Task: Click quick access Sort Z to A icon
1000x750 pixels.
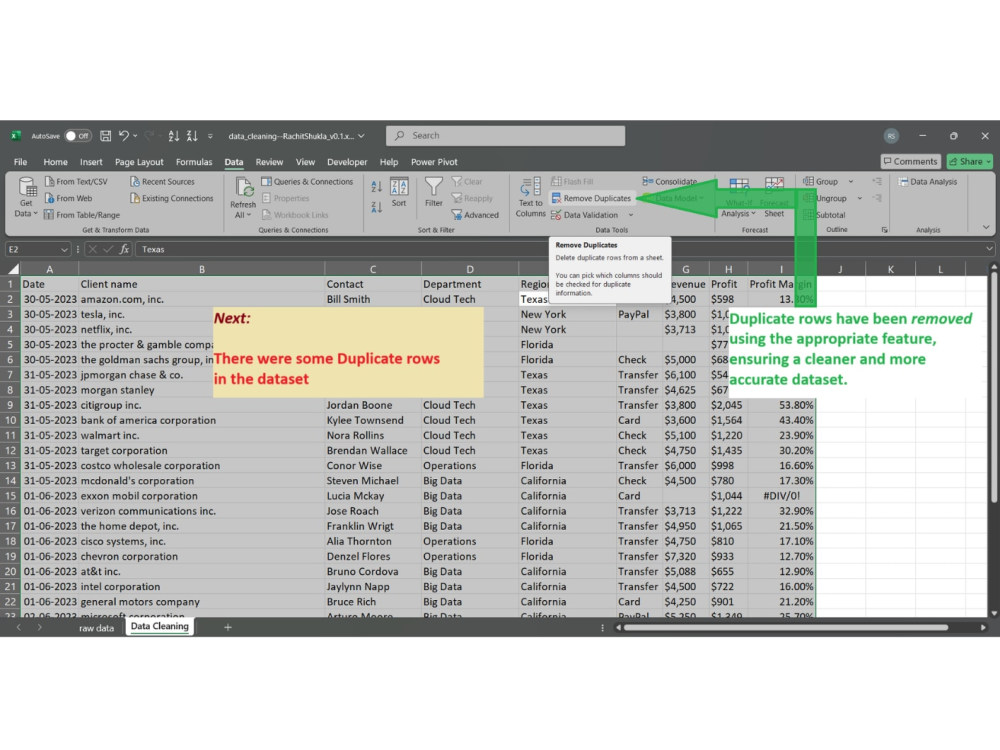Action: (x=192, y=136)
